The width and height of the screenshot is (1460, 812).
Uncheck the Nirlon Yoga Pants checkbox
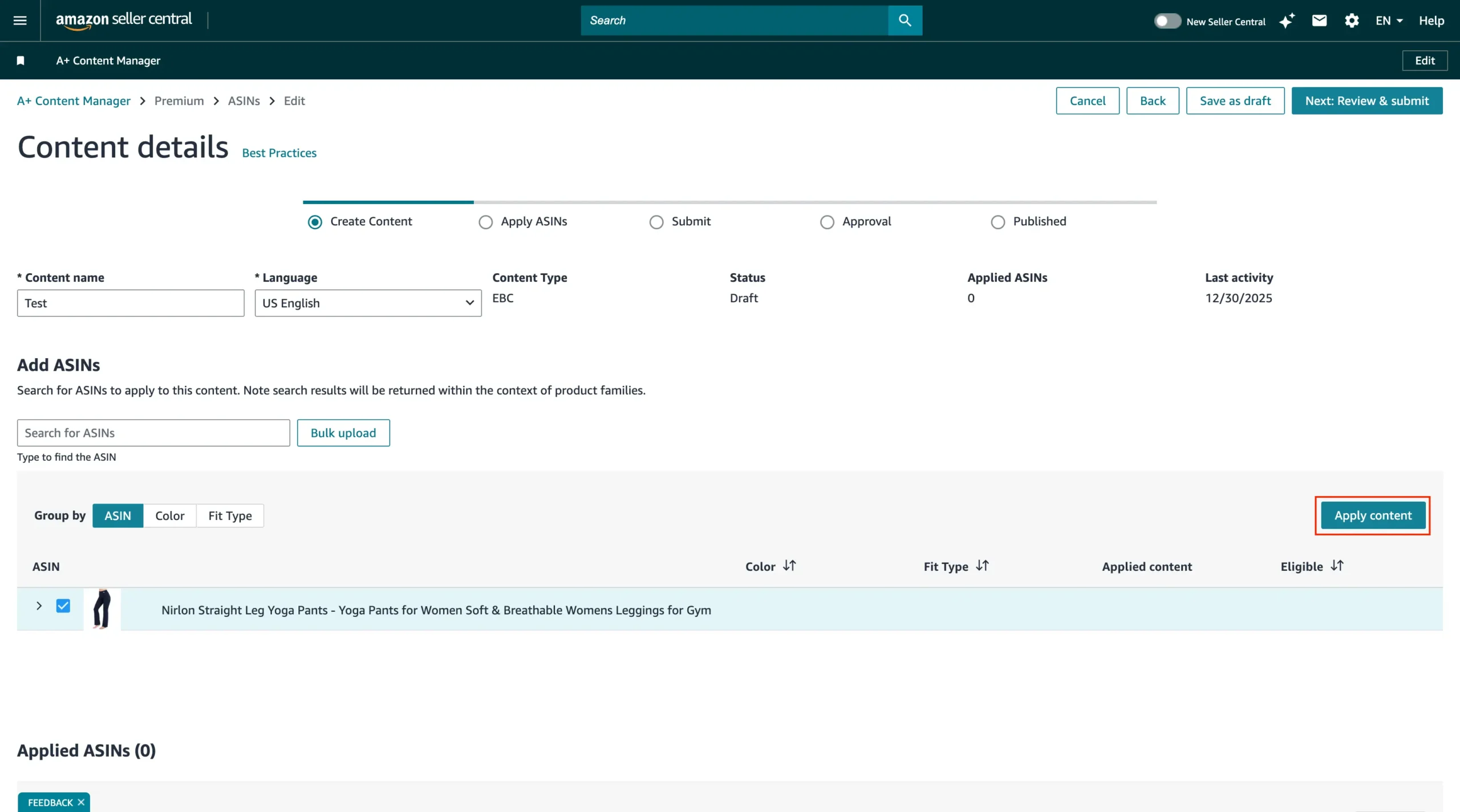coord(63,606)
